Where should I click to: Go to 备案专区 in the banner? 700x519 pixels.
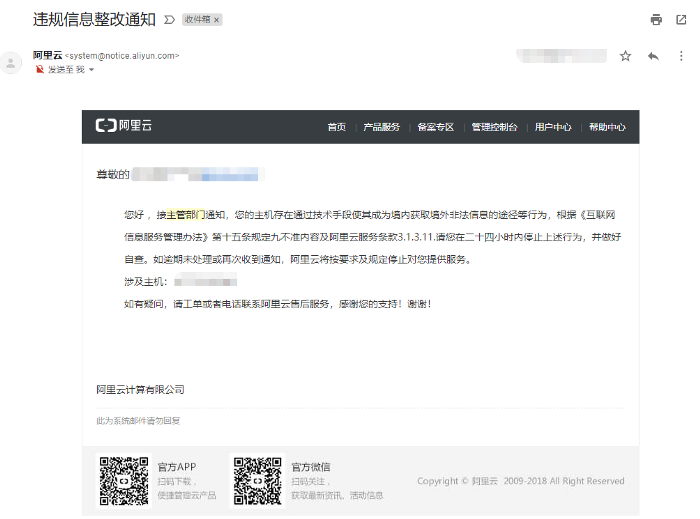tap(435, 127)
